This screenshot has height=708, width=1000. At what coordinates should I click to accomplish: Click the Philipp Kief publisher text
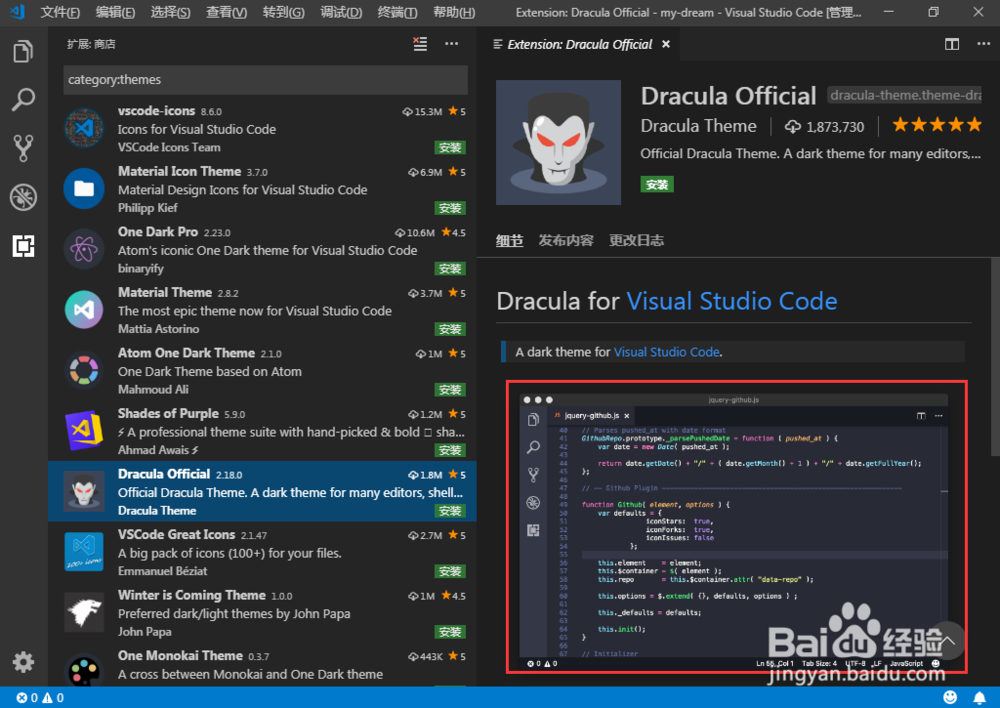(147, 208)
